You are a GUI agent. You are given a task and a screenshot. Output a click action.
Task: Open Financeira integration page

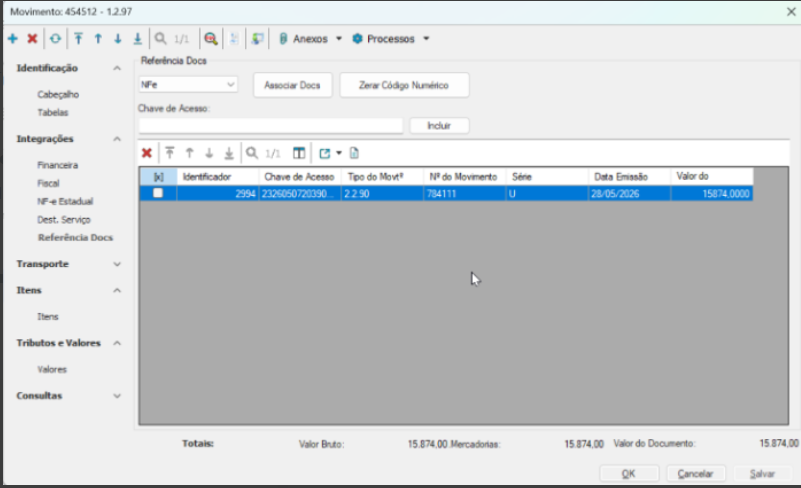pyautogui.click(x=58, y=165)
